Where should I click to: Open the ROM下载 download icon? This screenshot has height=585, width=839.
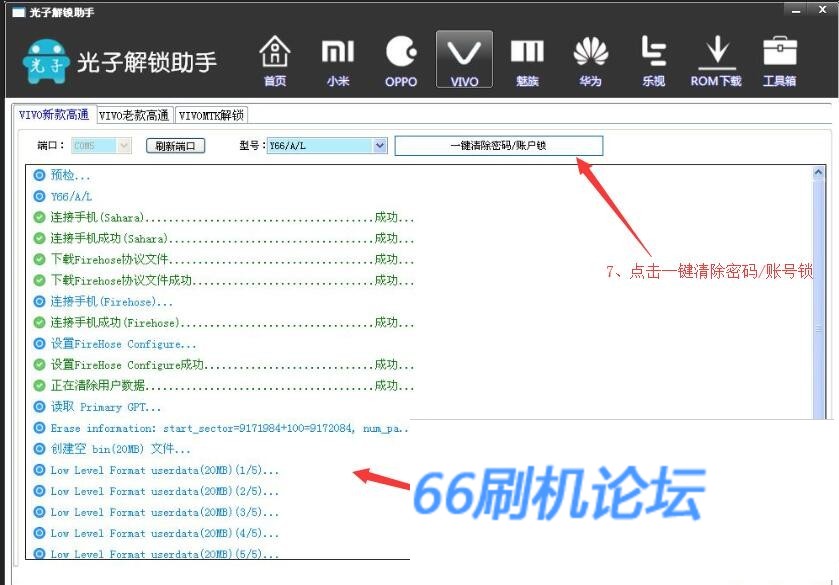tap(716, 60)
